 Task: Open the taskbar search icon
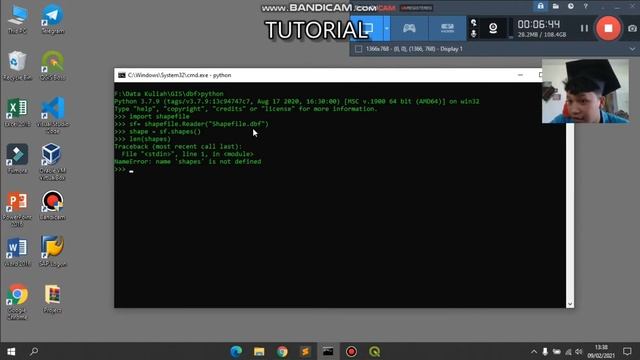(x=34, y=351)
